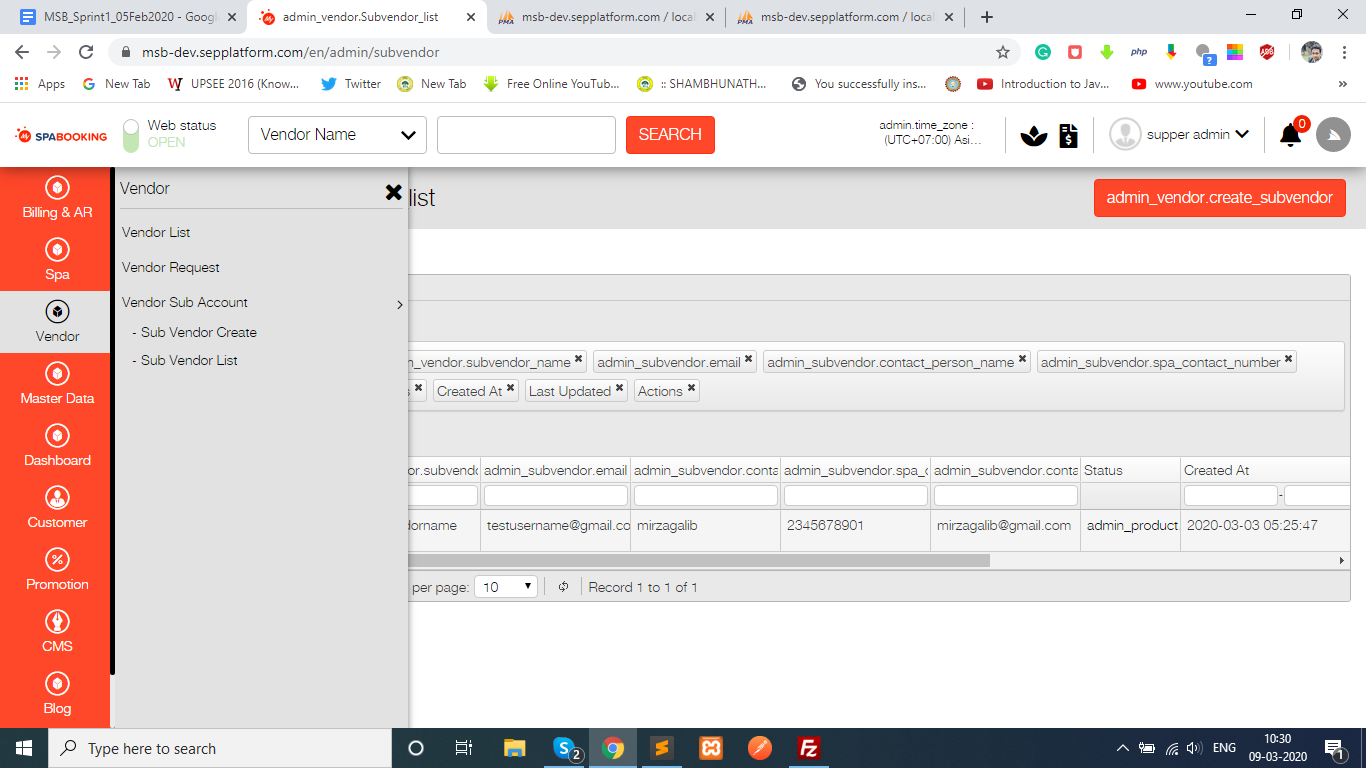Select Sub Vendor Create menu item
The image size is (1366, 768).
click(x=198, y=332)
